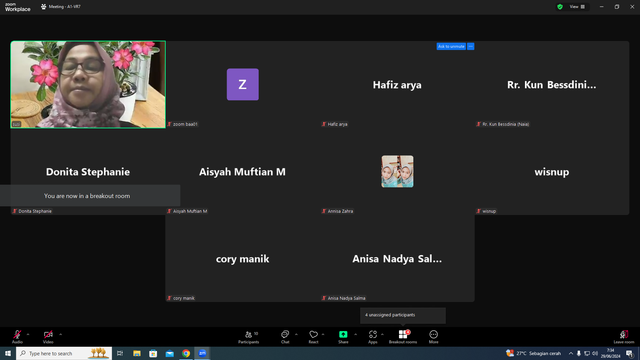The image size is (640, 360).
Task: Click the Windows search box
Action: (x=64, y=353)
